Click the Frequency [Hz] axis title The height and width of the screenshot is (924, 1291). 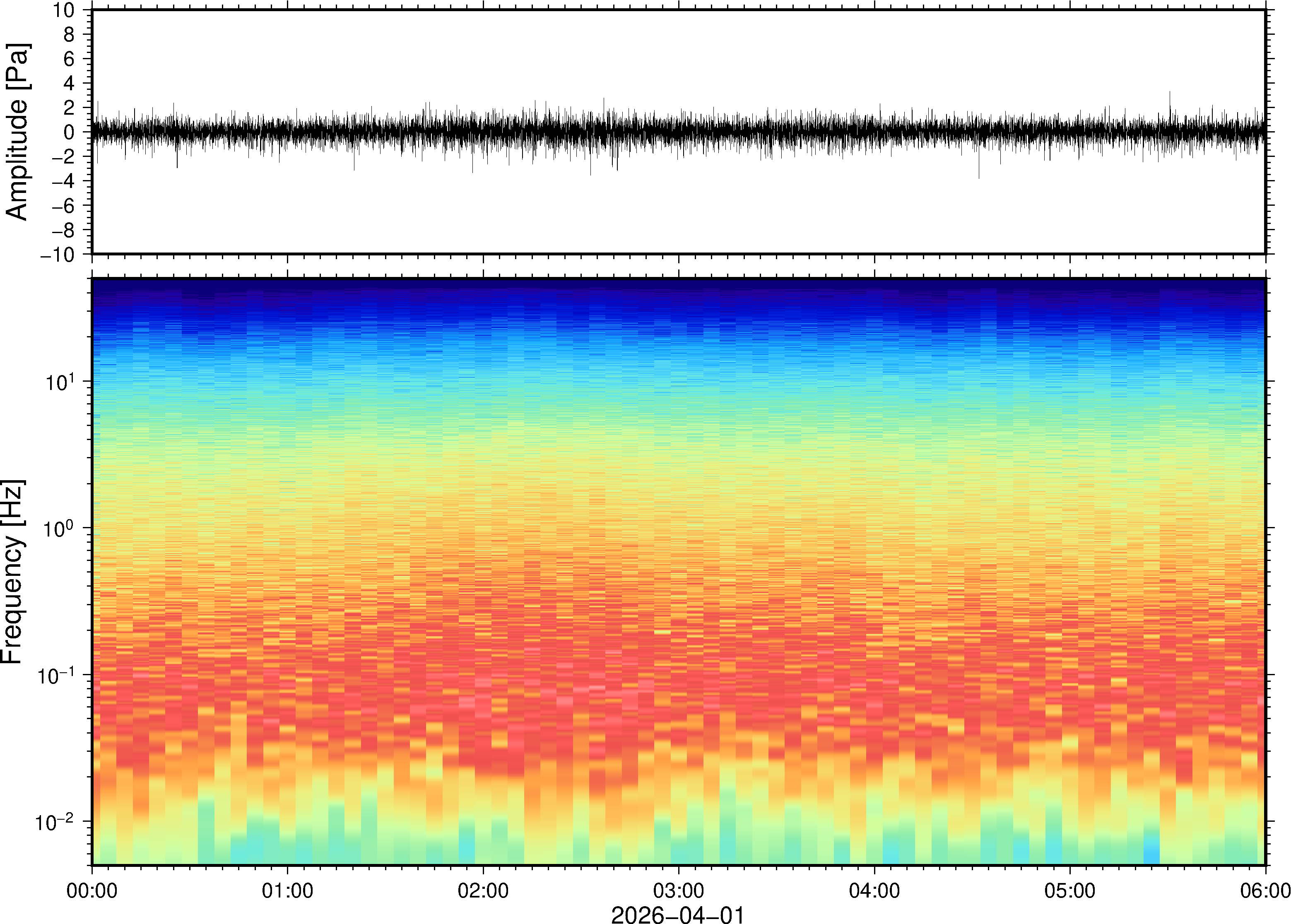click(12, 572)
